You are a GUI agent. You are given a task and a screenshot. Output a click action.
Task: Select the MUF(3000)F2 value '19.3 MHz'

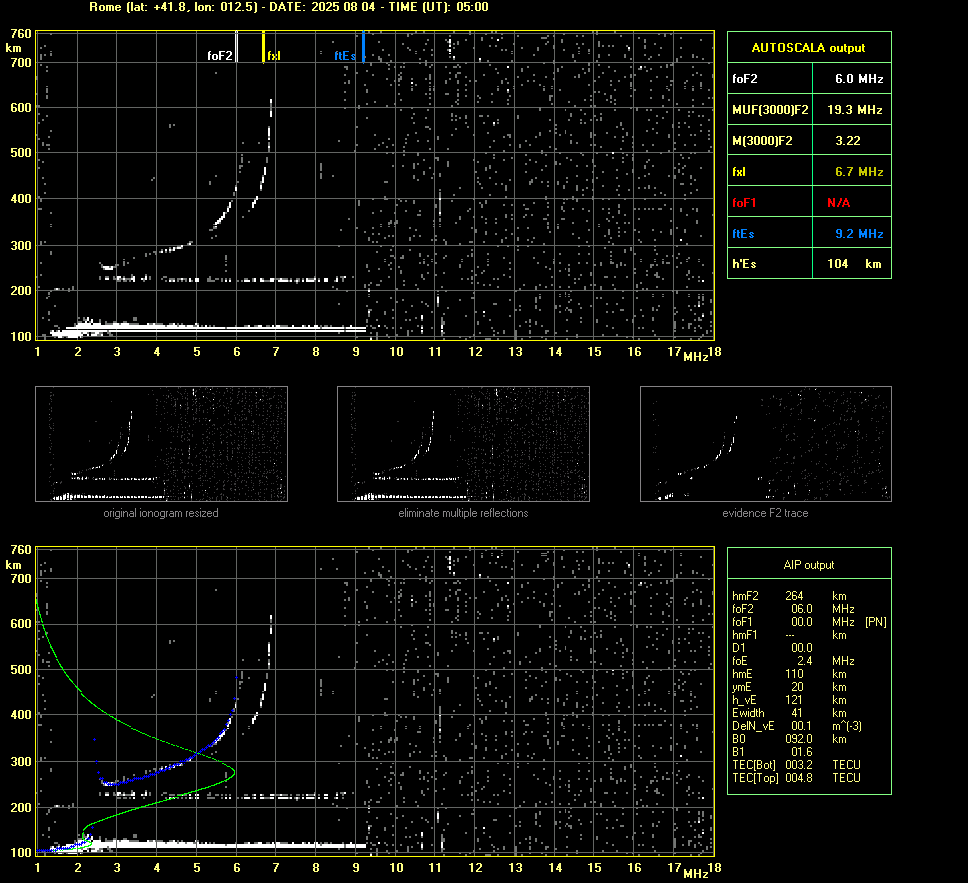pyautogui.click(x=854, y=110)
